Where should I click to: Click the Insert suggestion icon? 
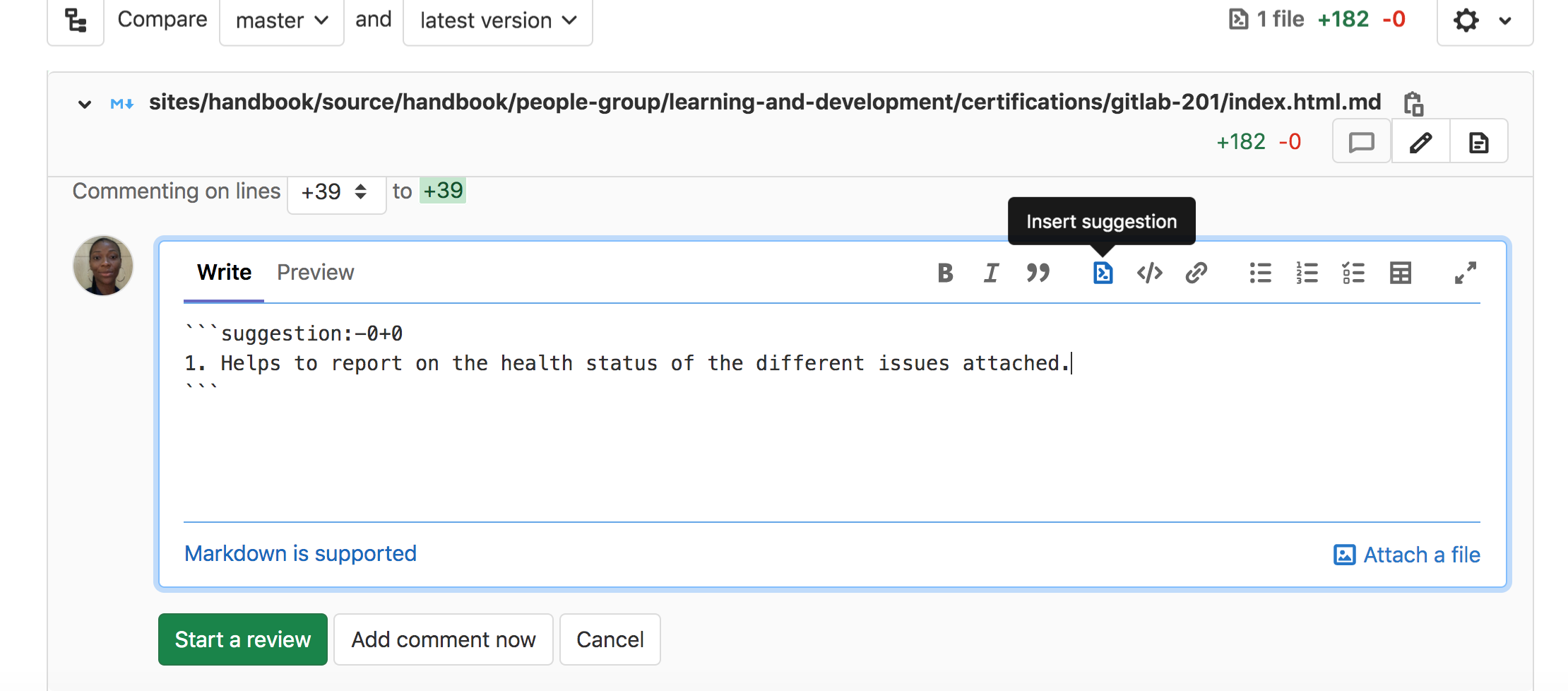[x=1103, y=273]
